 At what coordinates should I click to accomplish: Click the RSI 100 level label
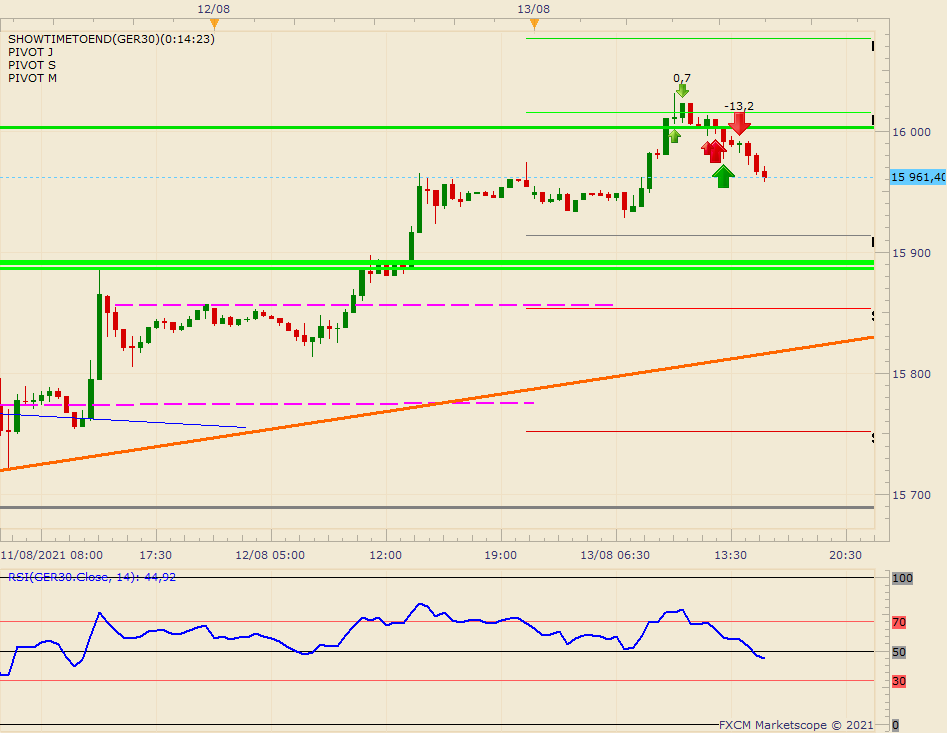click(x=902, y=578)
